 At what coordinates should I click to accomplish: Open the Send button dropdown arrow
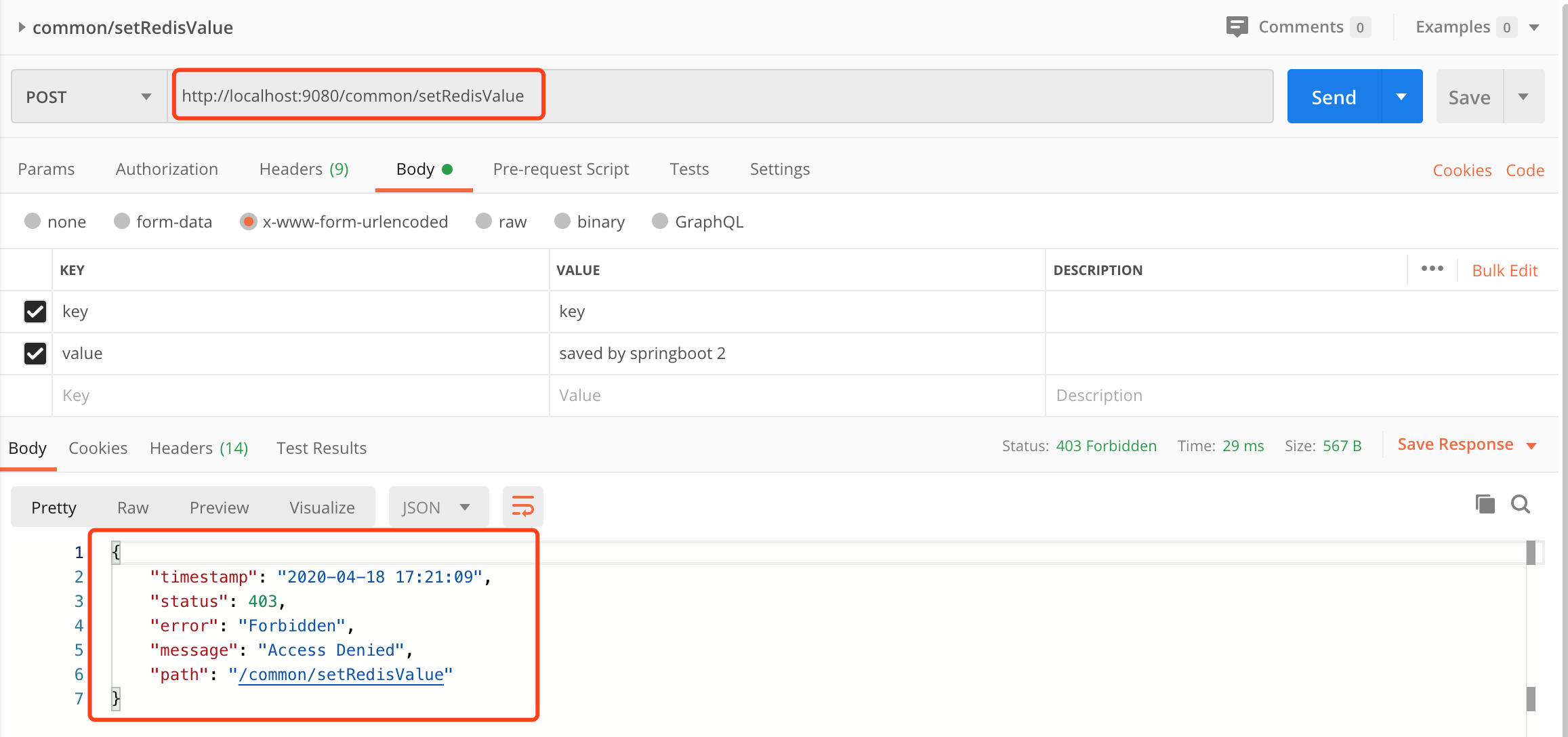1401,97
